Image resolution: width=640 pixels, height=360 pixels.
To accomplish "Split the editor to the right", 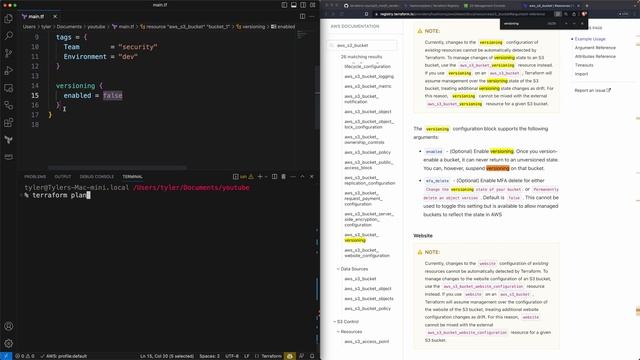I will coord(302,16).
